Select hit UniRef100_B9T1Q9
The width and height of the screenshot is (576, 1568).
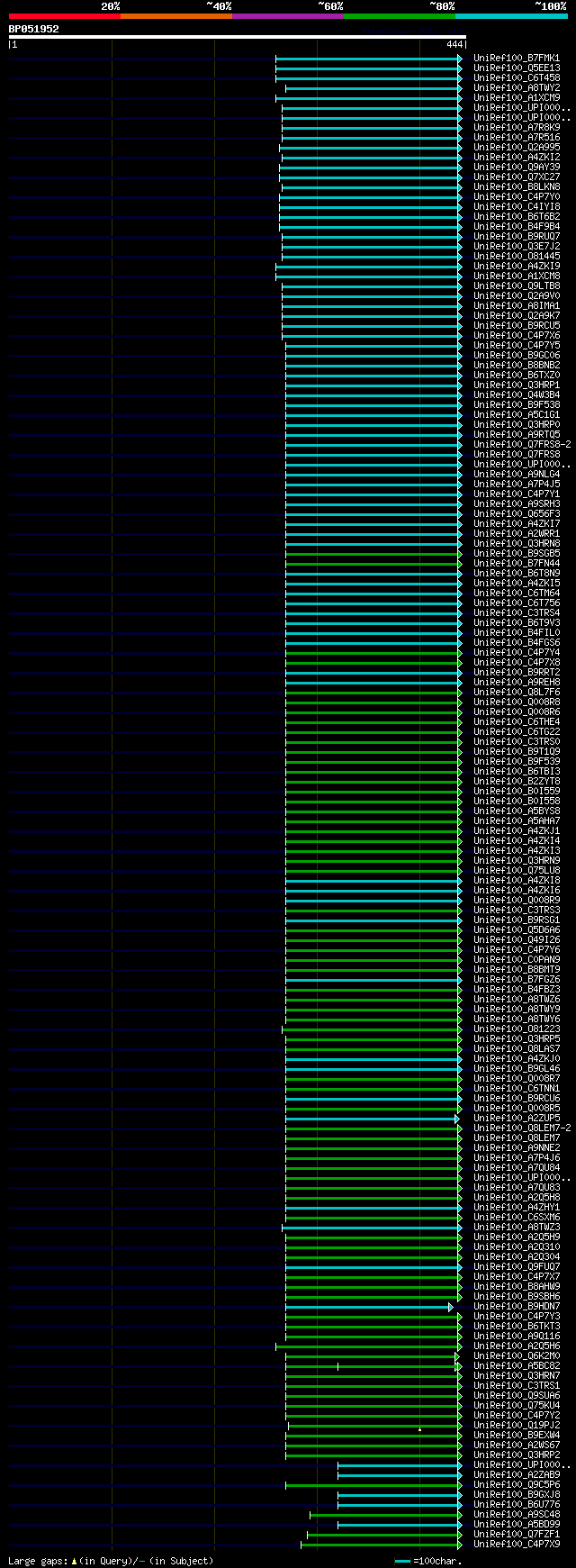(517, 752)
